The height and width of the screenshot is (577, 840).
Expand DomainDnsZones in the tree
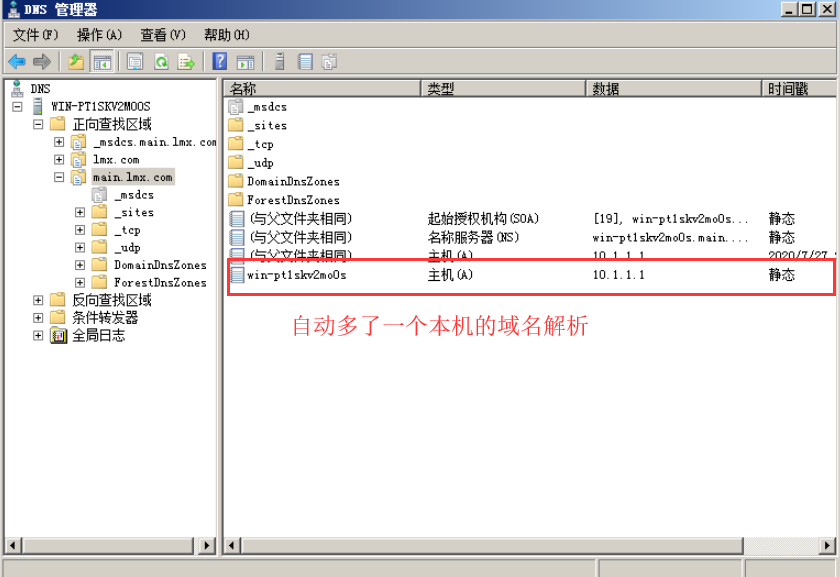pyautogui.click(x=80, y=265)
